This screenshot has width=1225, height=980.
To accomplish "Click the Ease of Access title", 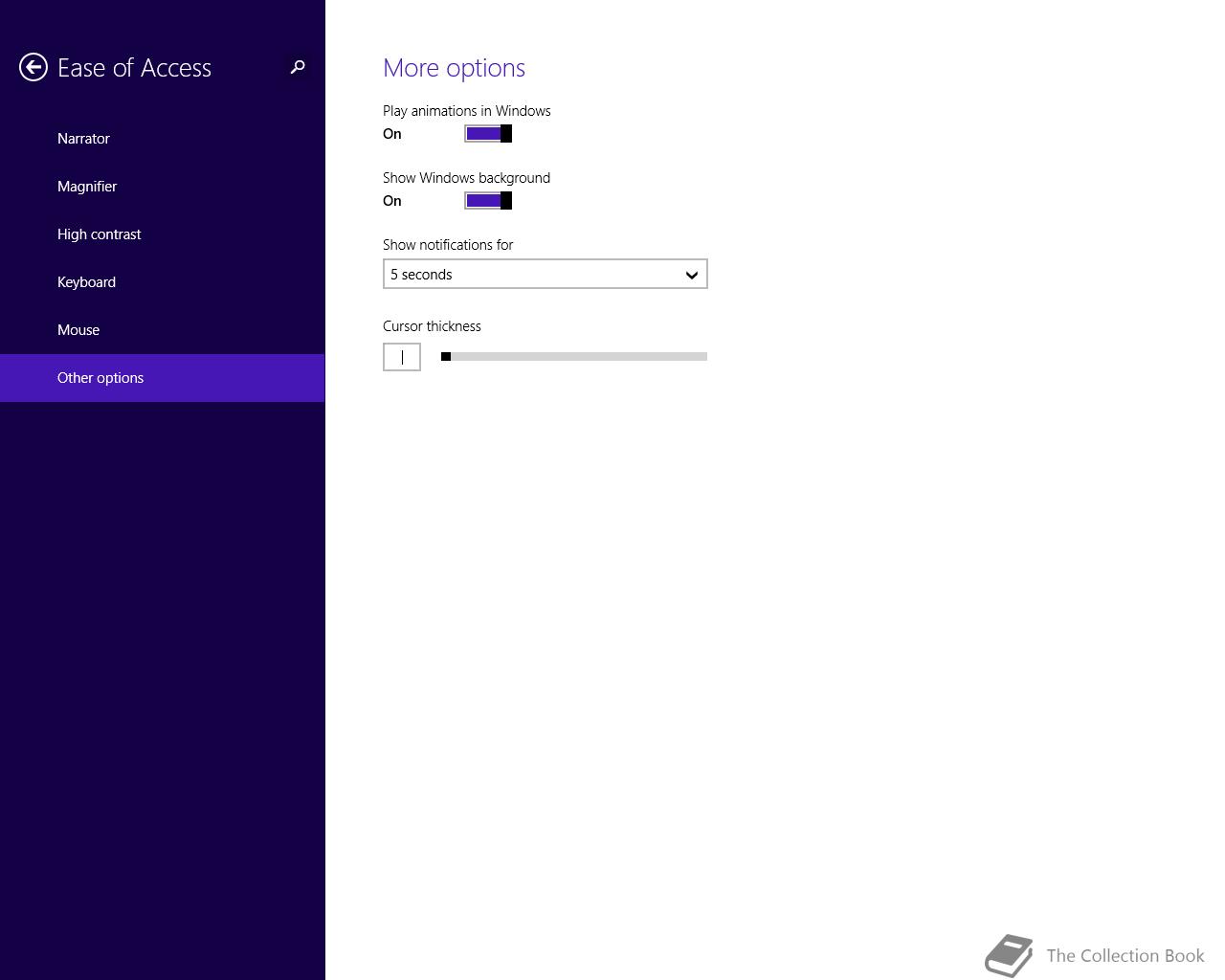I will 134,68.
